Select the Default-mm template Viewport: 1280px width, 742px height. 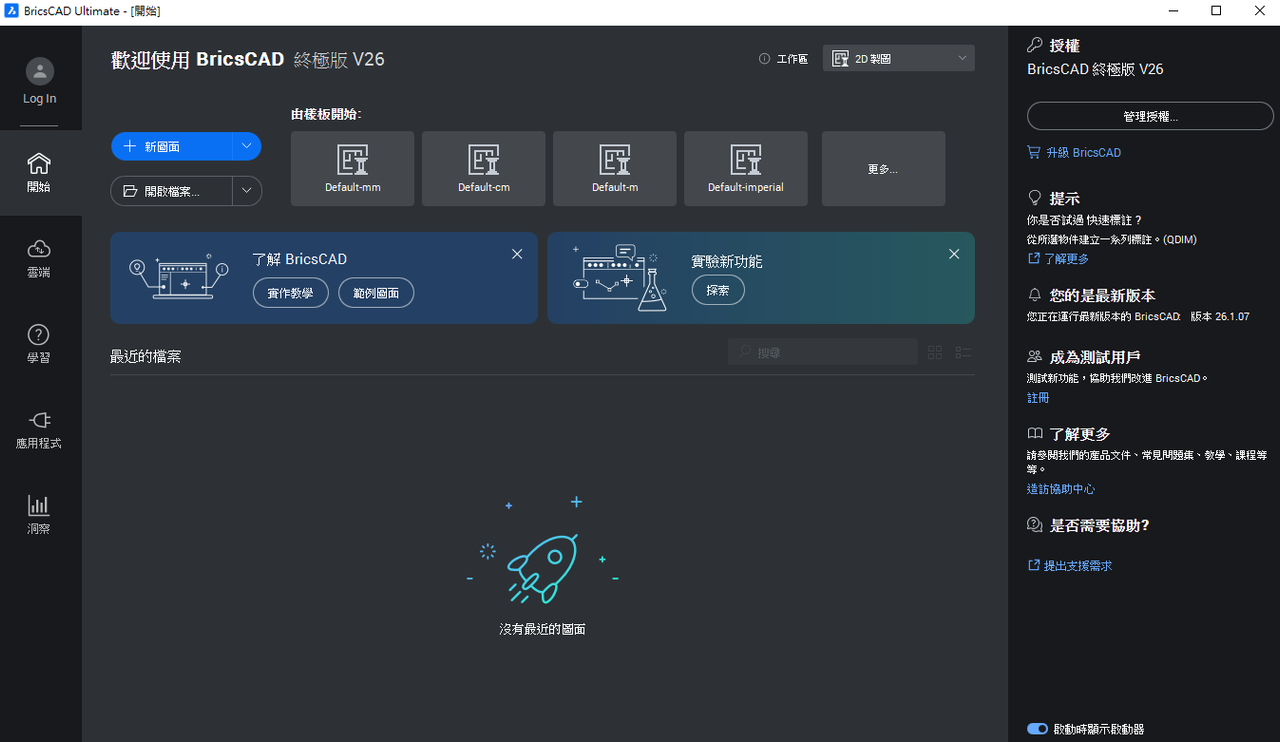pos(352,168)
